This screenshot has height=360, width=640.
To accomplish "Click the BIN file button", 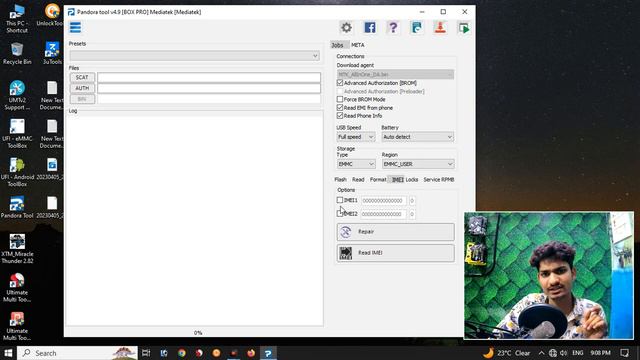I will coord(82,99).
